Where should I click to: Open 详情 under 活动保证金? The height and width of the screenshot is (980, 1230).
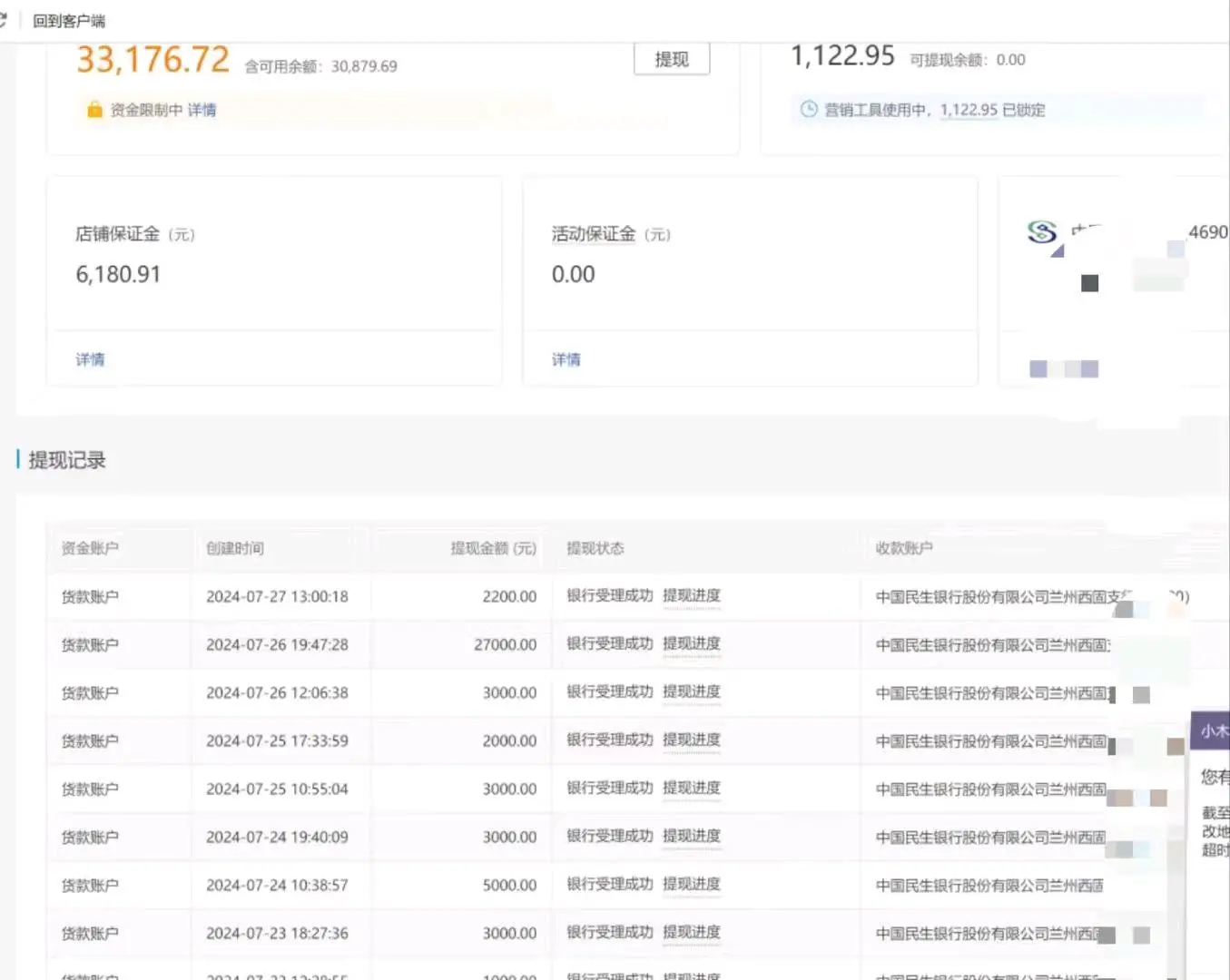(x=566, y=359)
